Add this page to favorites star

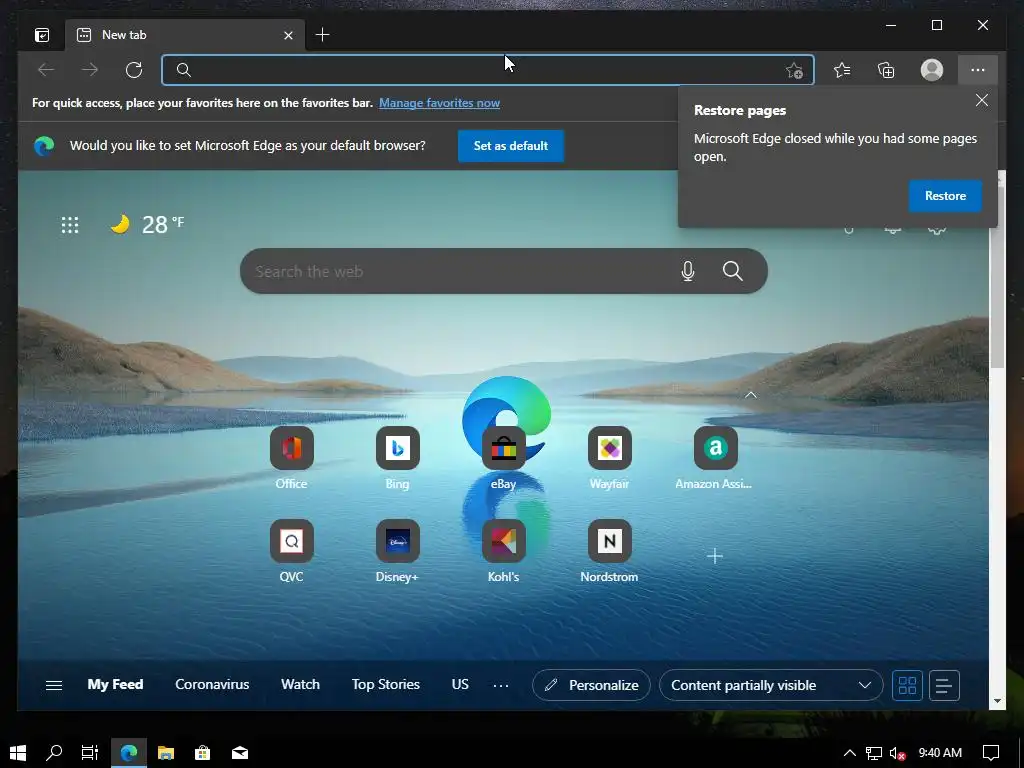coord(794,70)
